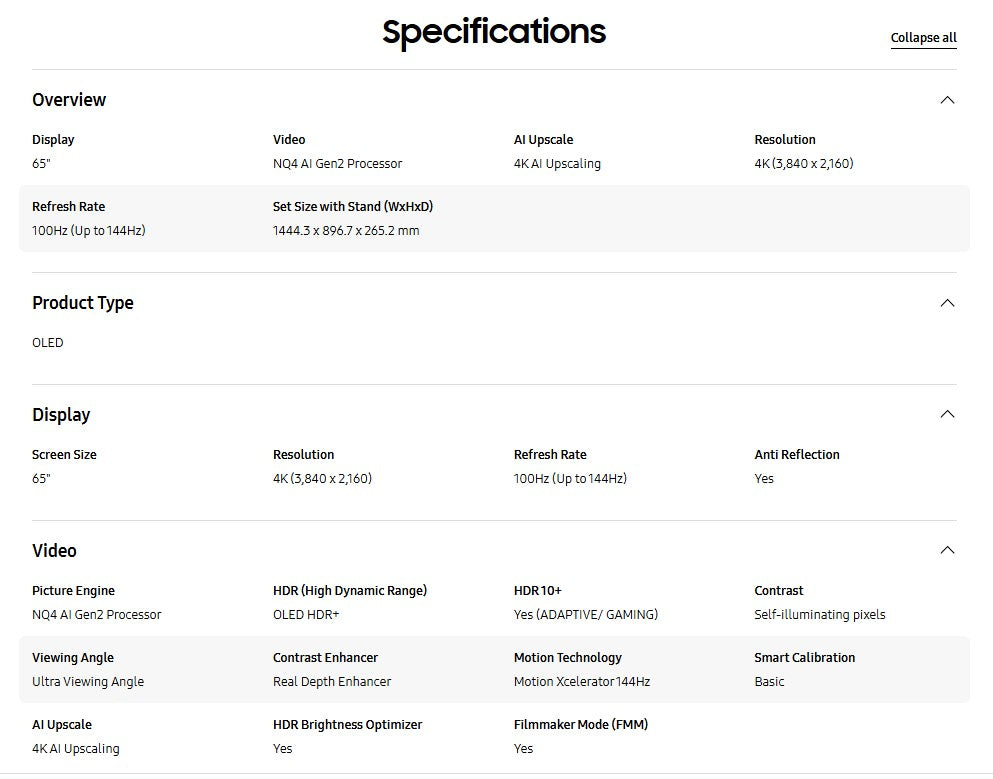Viewport: 993px width, 779px height.
Task: Click the Anti Reflection label
Action: 796,455
